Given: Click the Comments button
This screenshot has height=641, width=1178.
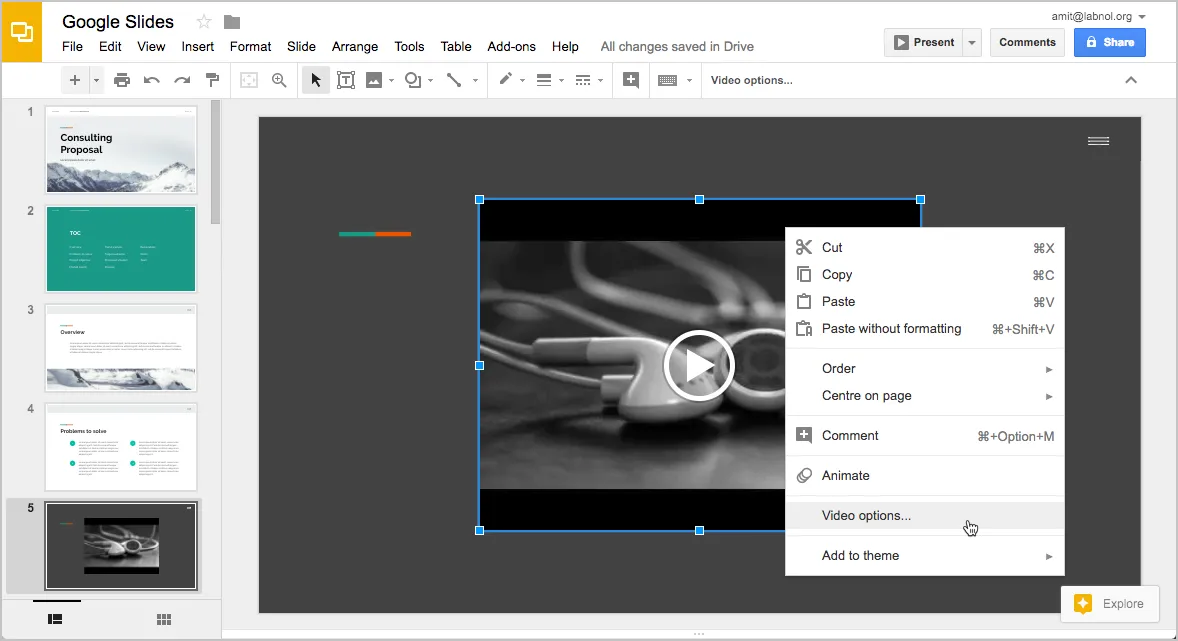Looking at the screenshot, I should tap(1027, 42).
